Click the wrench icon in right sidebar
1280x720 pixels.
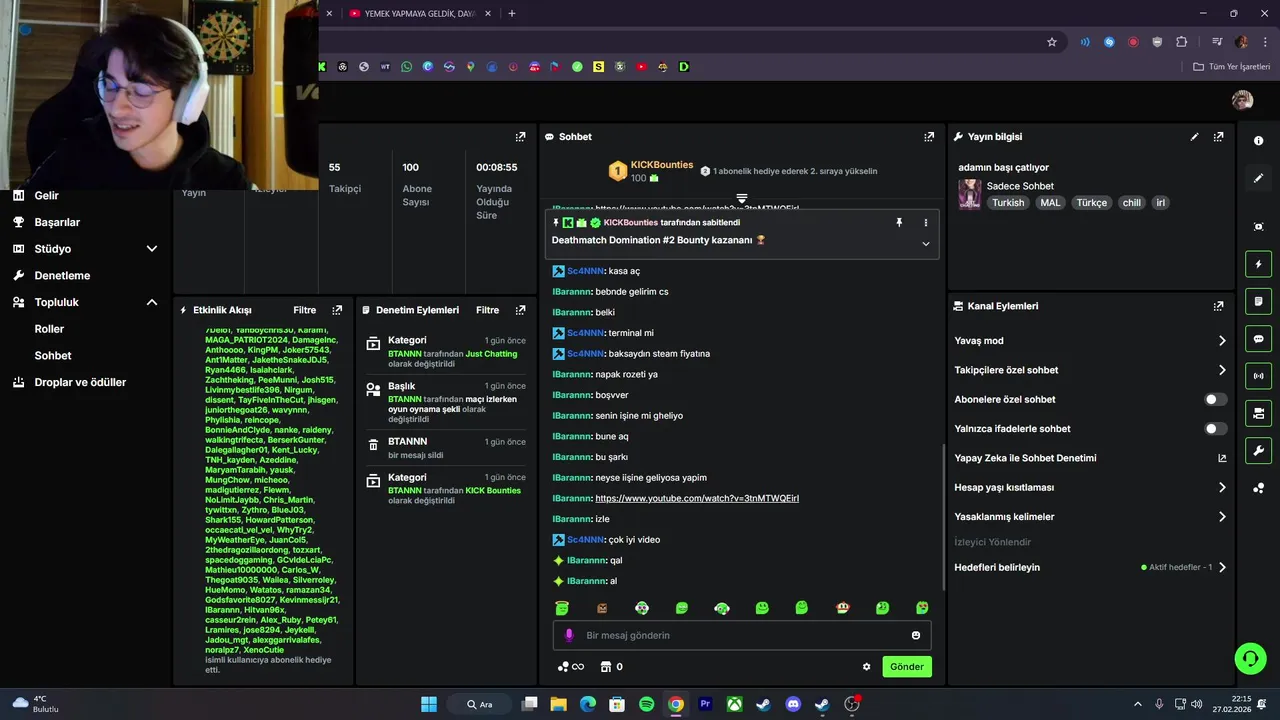click(x=1259, y=450)
